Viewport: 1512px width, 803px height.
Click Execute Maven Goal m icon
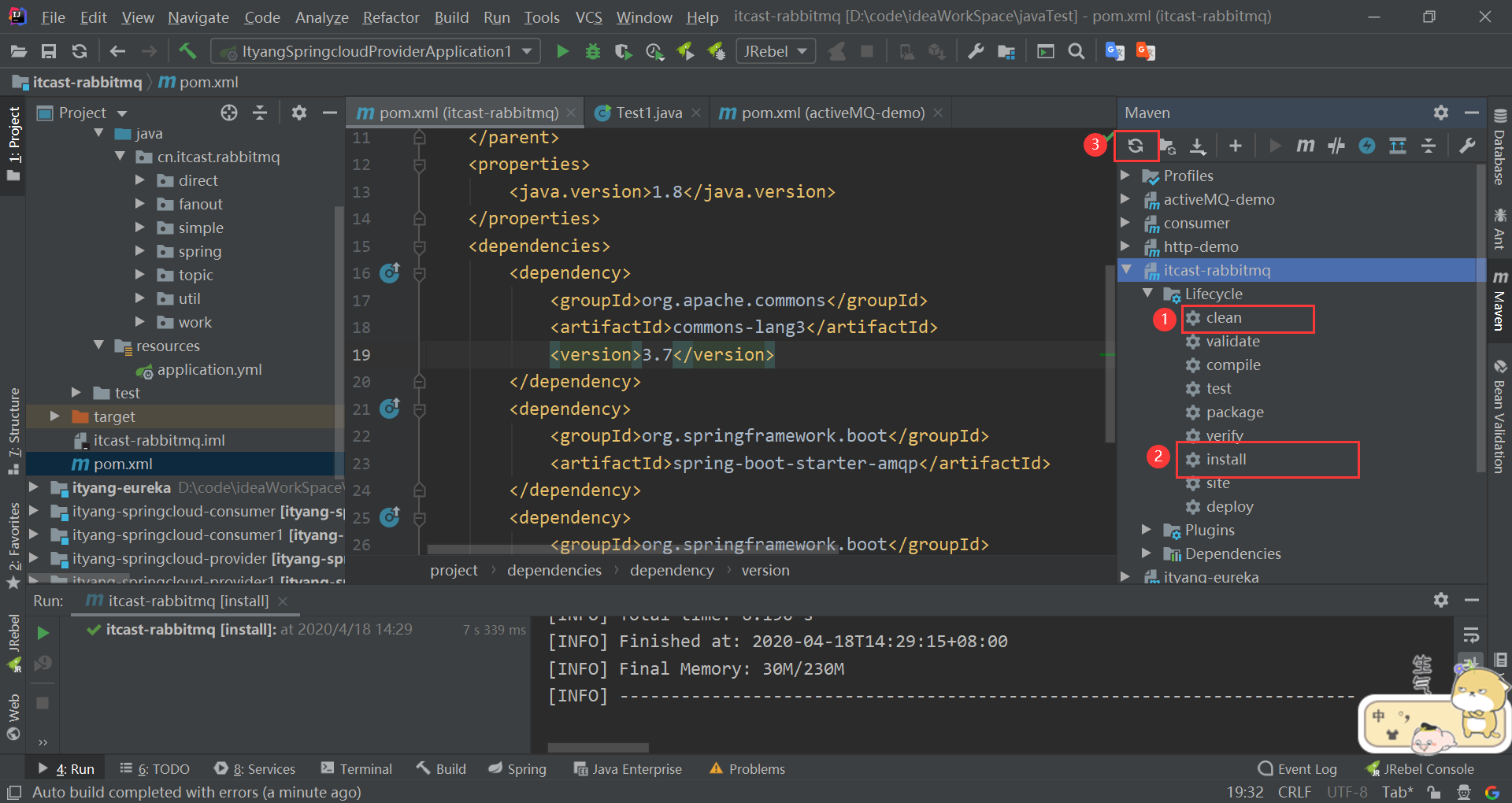coord(1305,146)
